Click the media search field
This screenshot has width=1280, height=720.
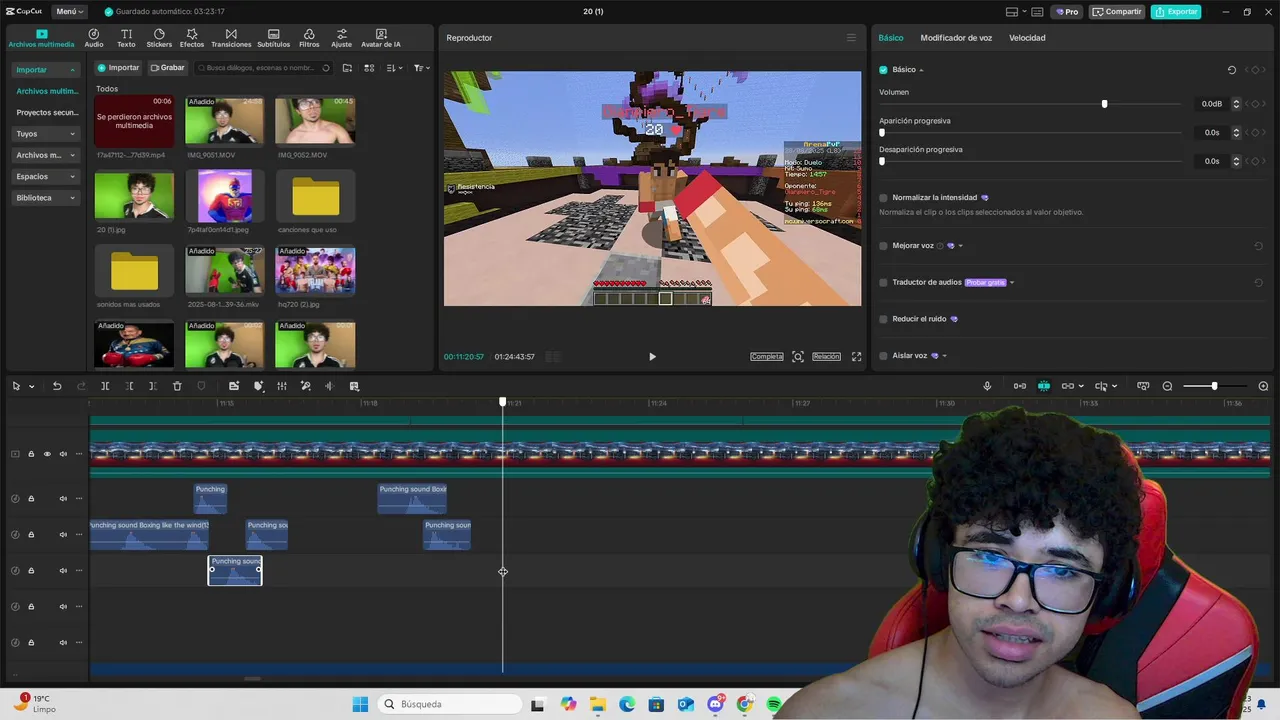pyautogui.click(x=264, y=68)
